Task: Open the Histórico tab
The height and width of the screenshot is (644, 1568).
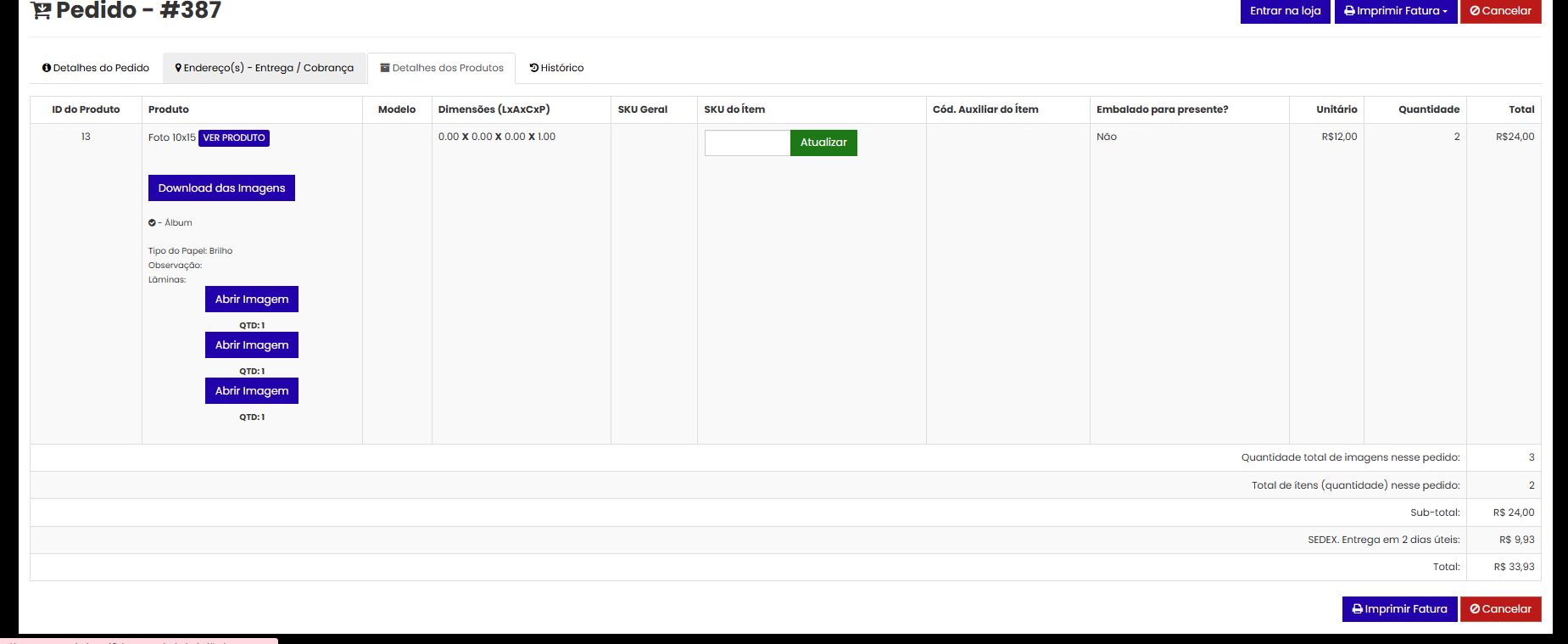Action: [557, 68]
